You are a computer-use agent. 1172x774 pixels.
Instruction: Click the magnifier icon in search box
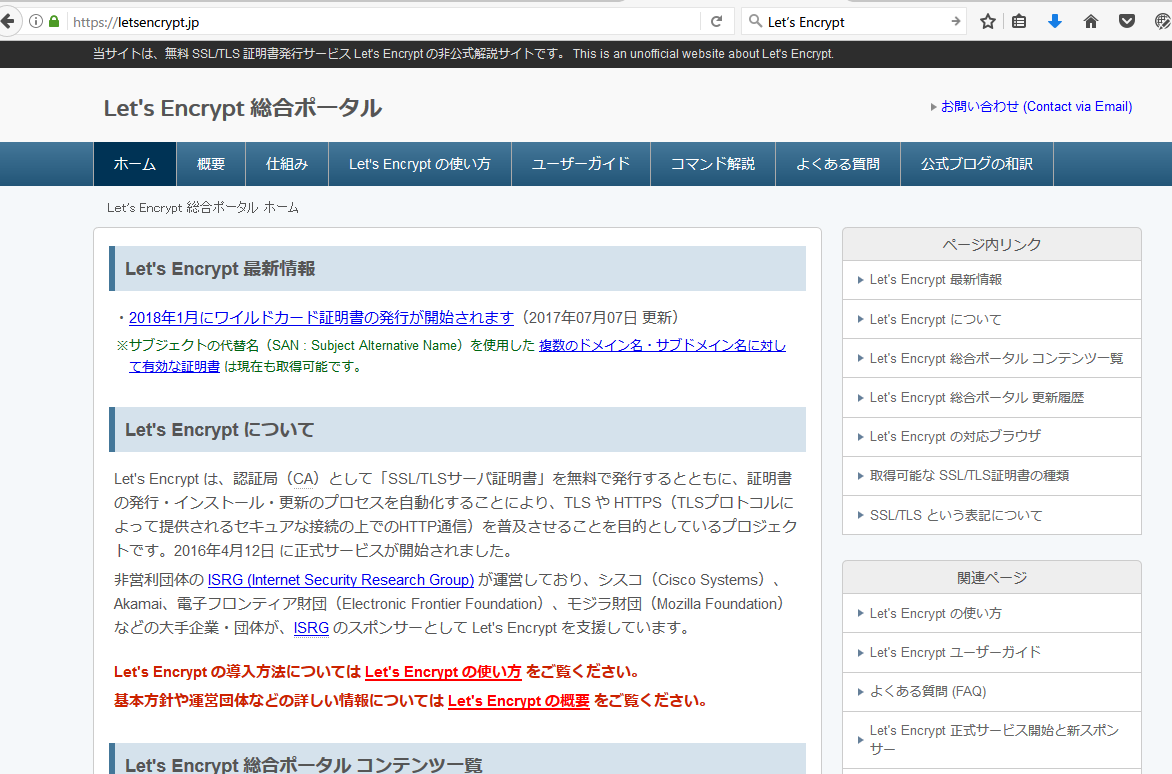(755, 21)
